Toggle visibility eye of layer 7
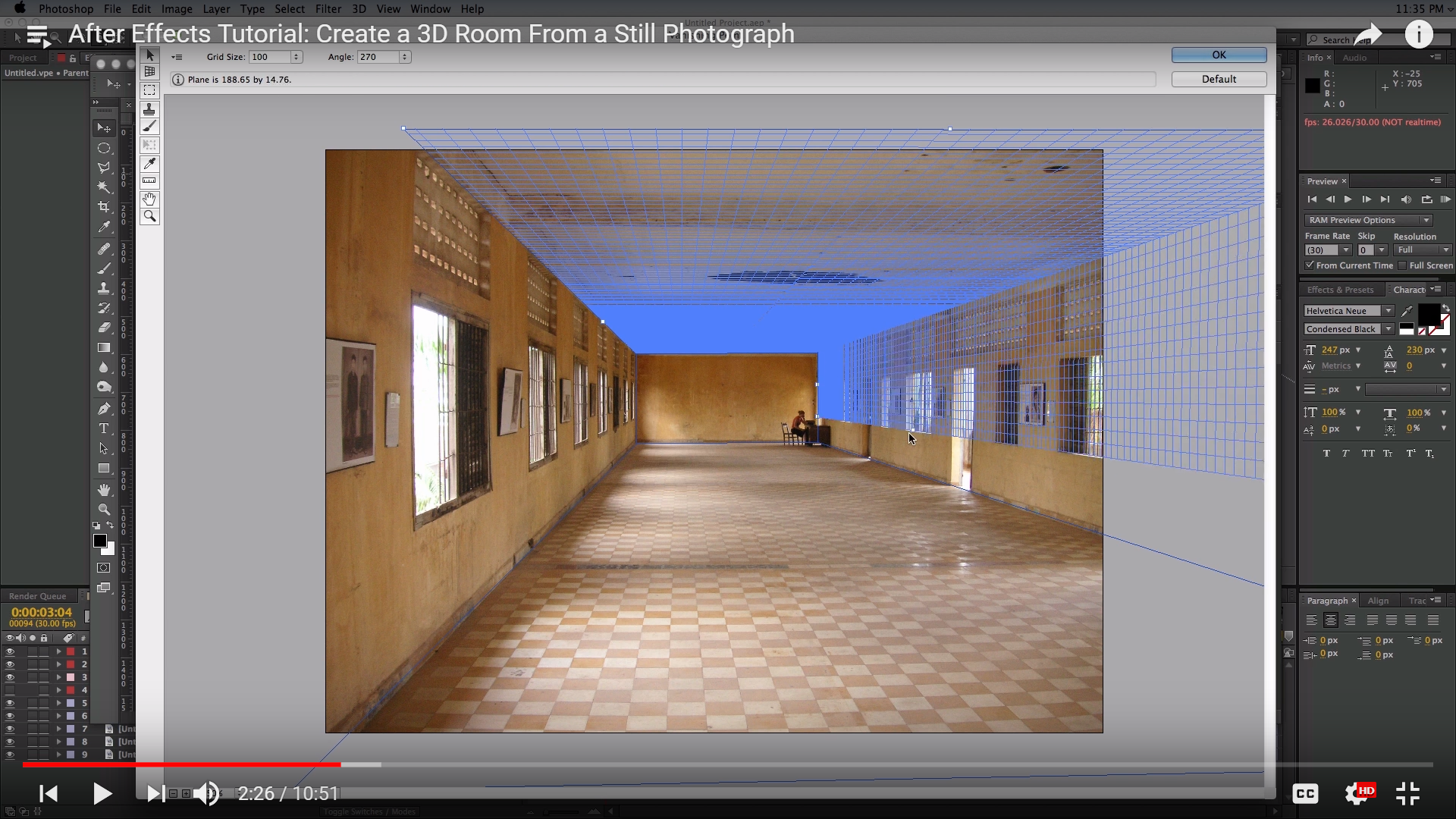The image size is (1456, 819). (10, 729)
